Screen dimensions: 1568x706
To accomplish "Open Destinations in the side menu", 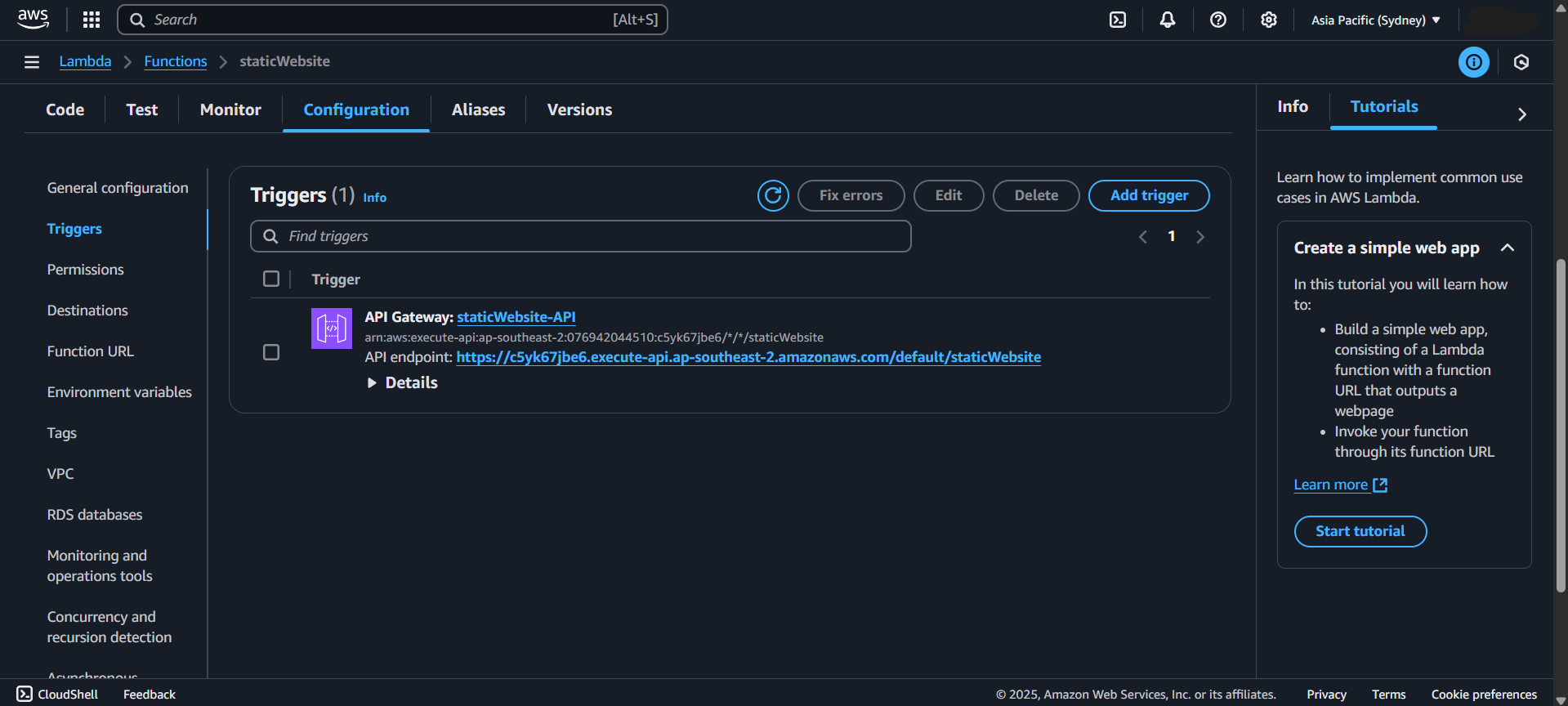I will 87,311.
